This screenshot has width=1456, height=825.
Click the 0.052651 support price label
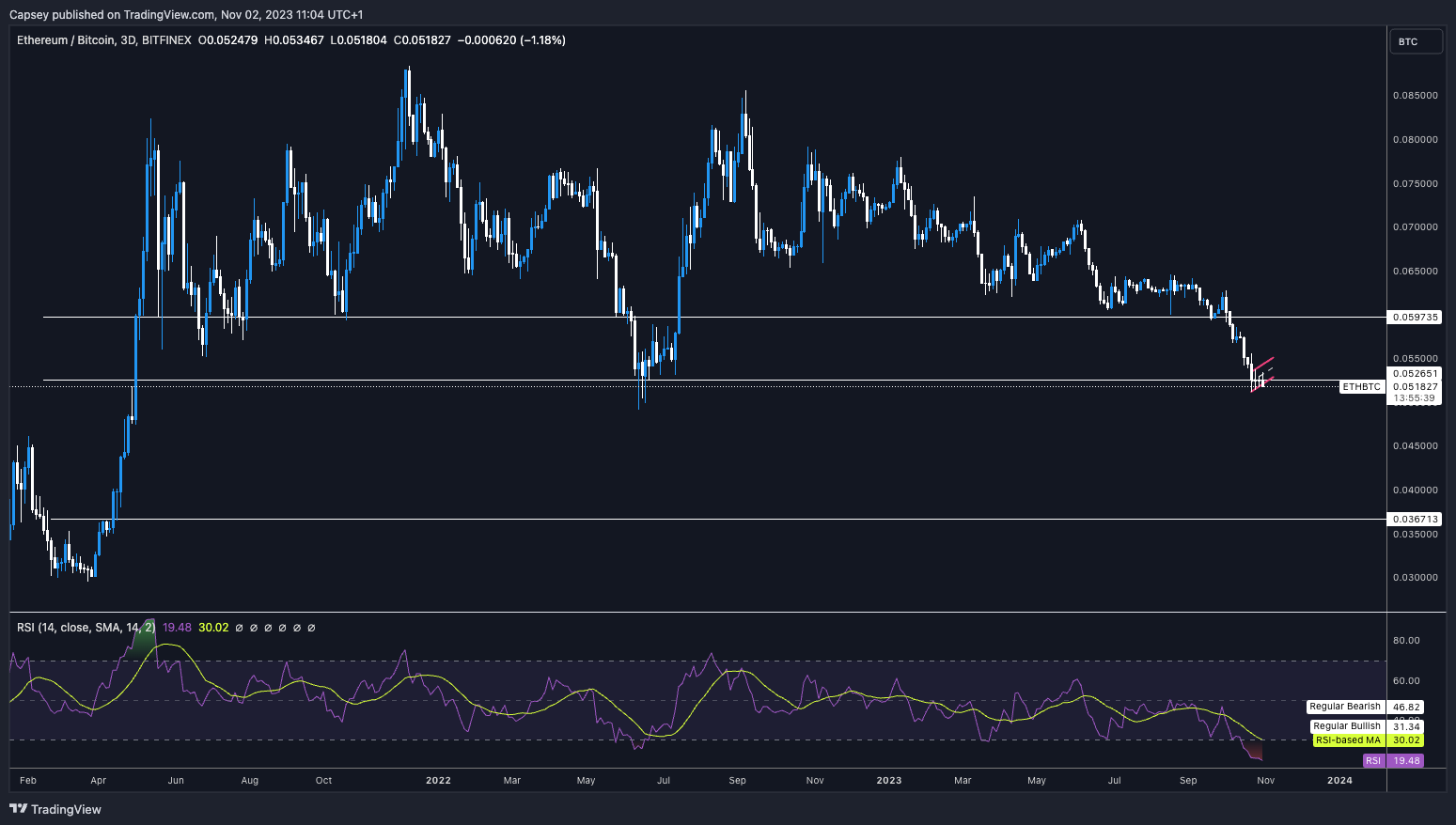pos(1416,375)
